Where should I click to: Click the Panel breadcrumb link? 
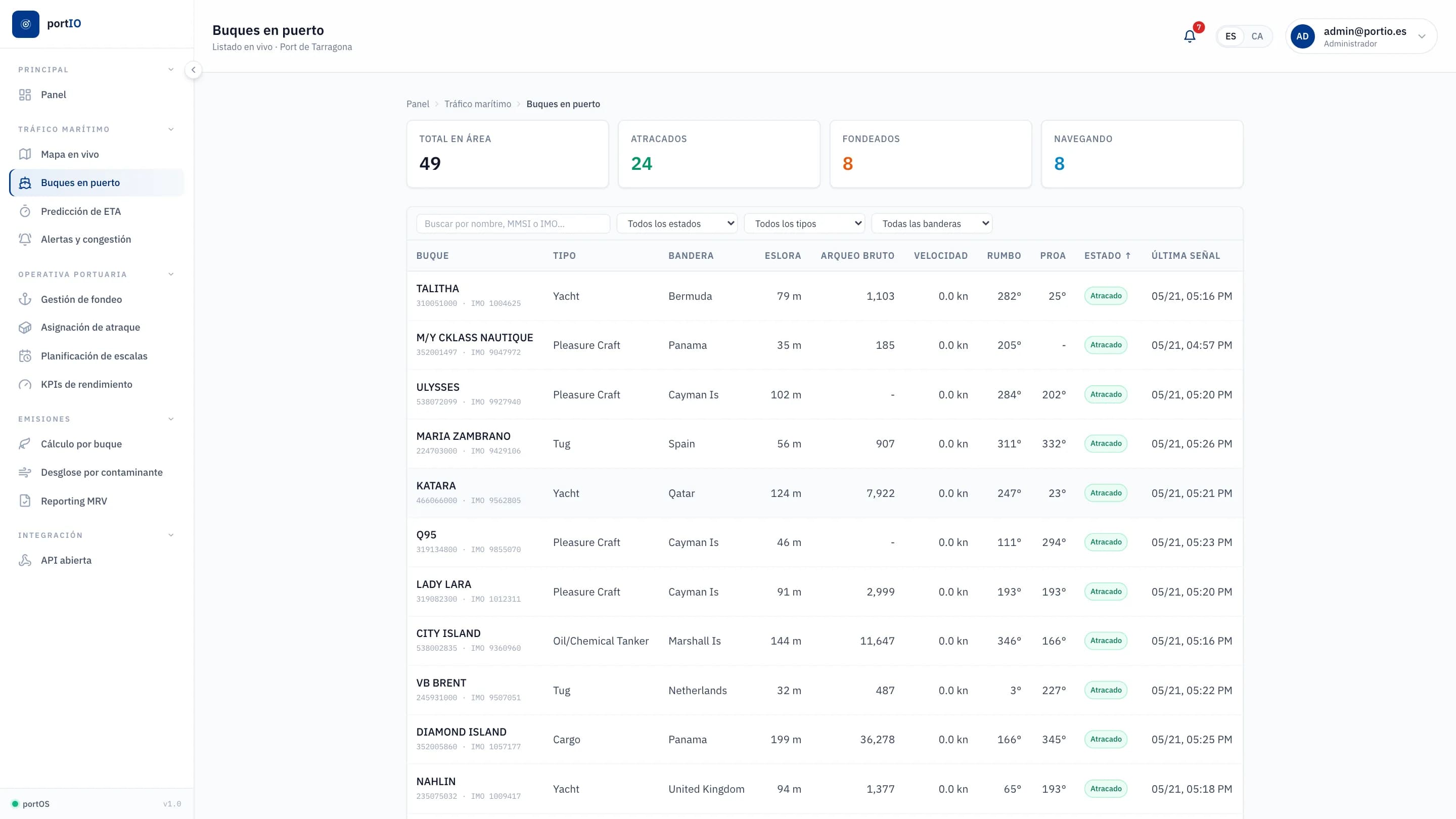(x=418, y=104)
